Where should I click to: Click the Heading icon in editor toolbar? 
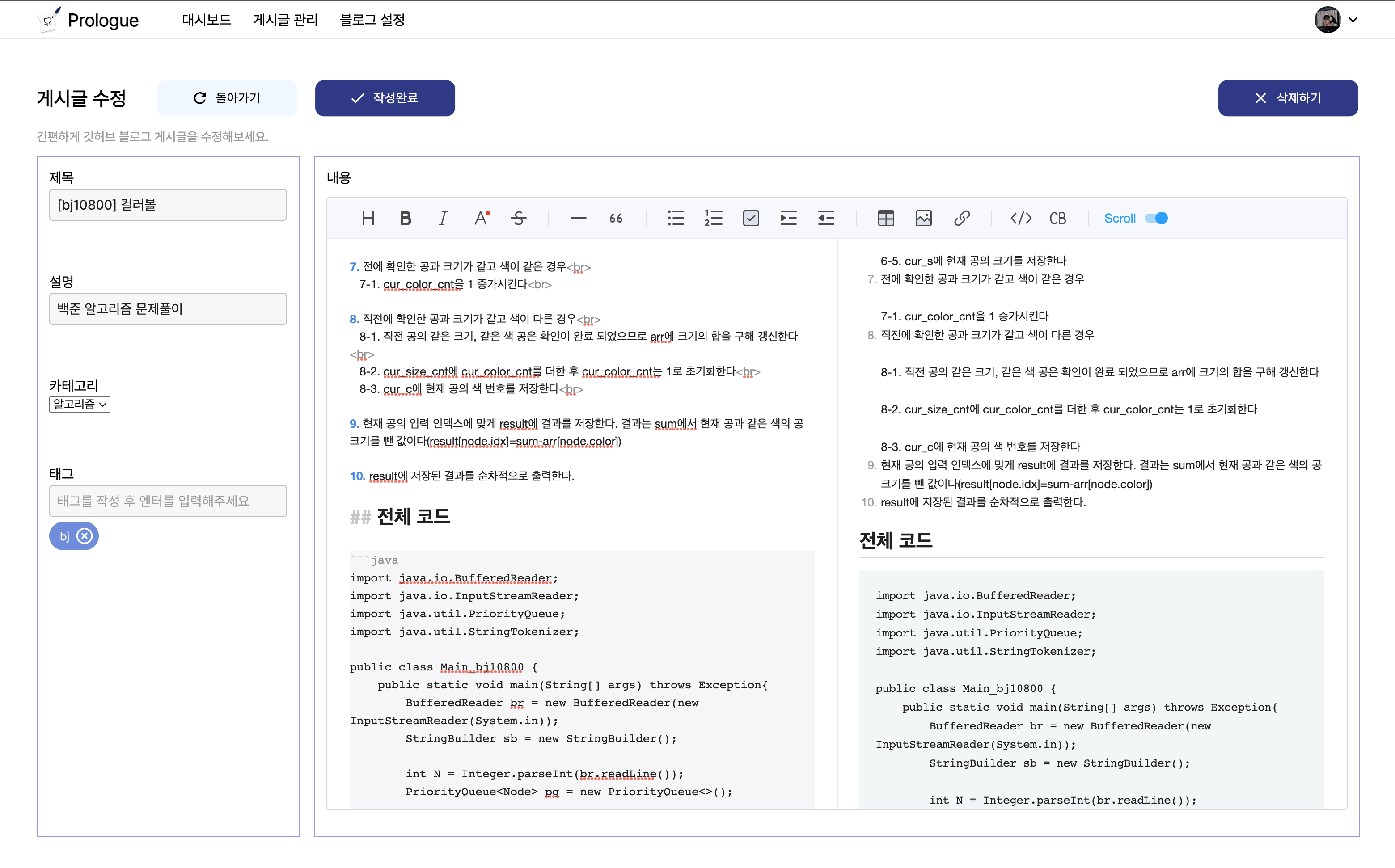click(x=368, y=218)
